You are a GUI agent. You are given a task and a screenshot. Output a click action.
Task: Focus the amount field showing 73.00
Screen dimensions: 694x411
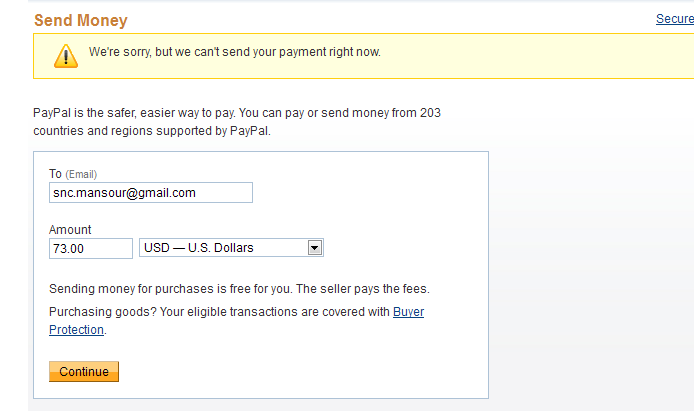tap(91, 248)
